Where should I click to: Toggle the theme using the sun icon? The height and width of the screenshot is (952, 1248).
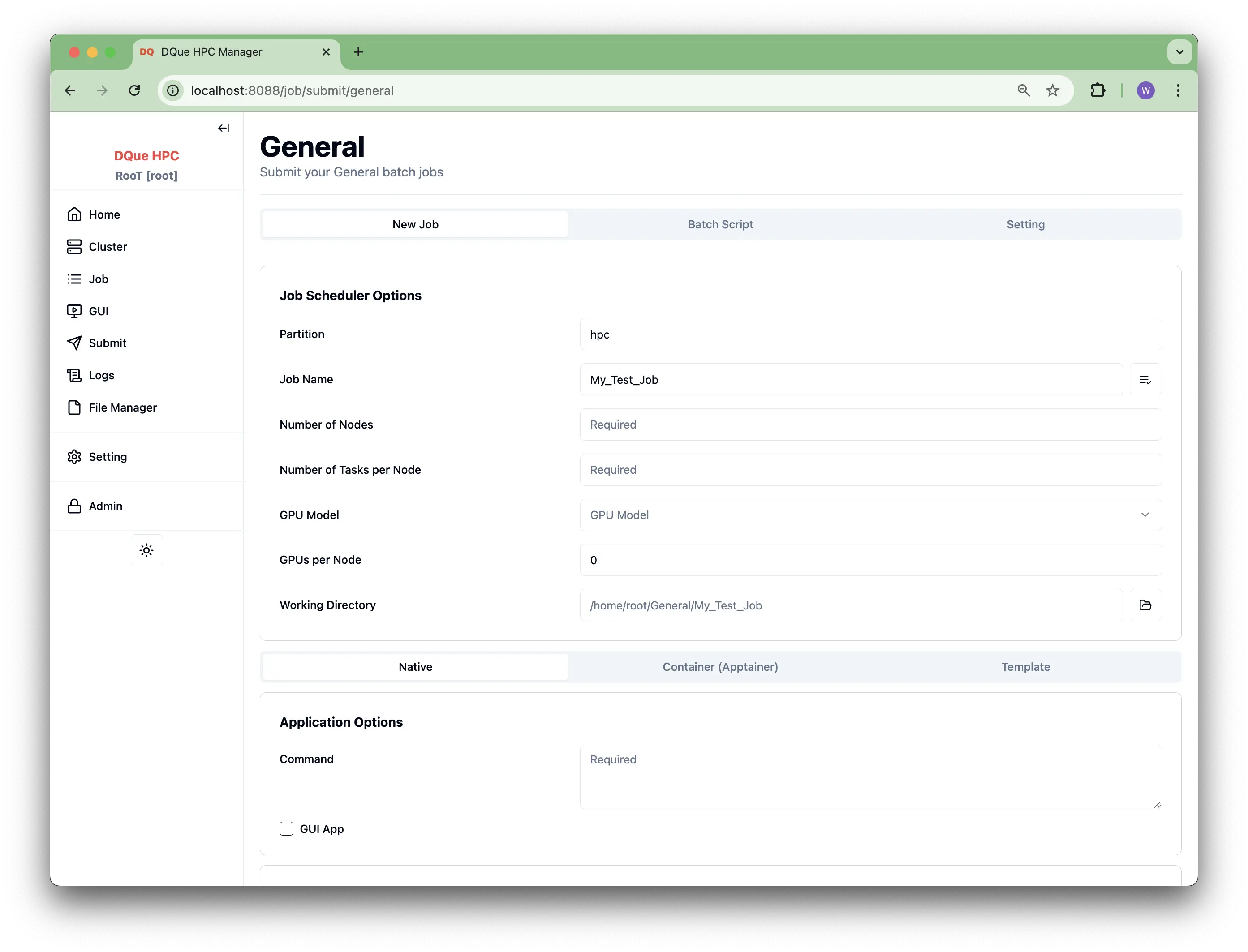[146, 550]
